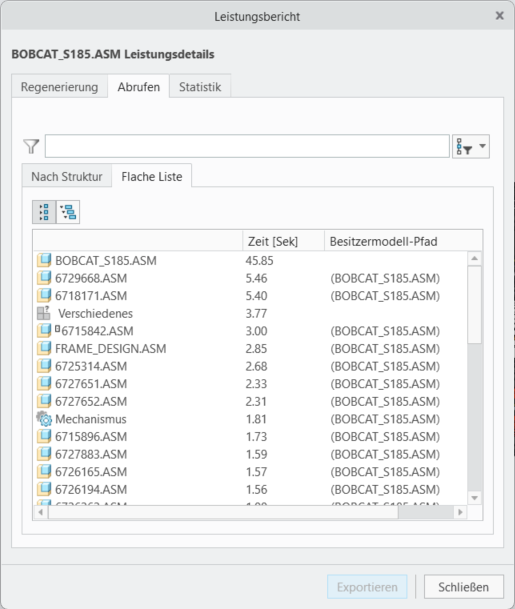515x609 pixels.
Task: Click the vertical scrollbar up arrow
Action: [474, 259]
